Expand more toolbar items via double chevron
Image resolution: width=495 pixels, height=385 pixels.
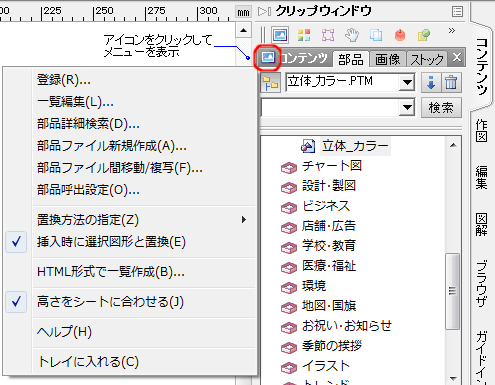pyautogui.click(x=452, y=31)
